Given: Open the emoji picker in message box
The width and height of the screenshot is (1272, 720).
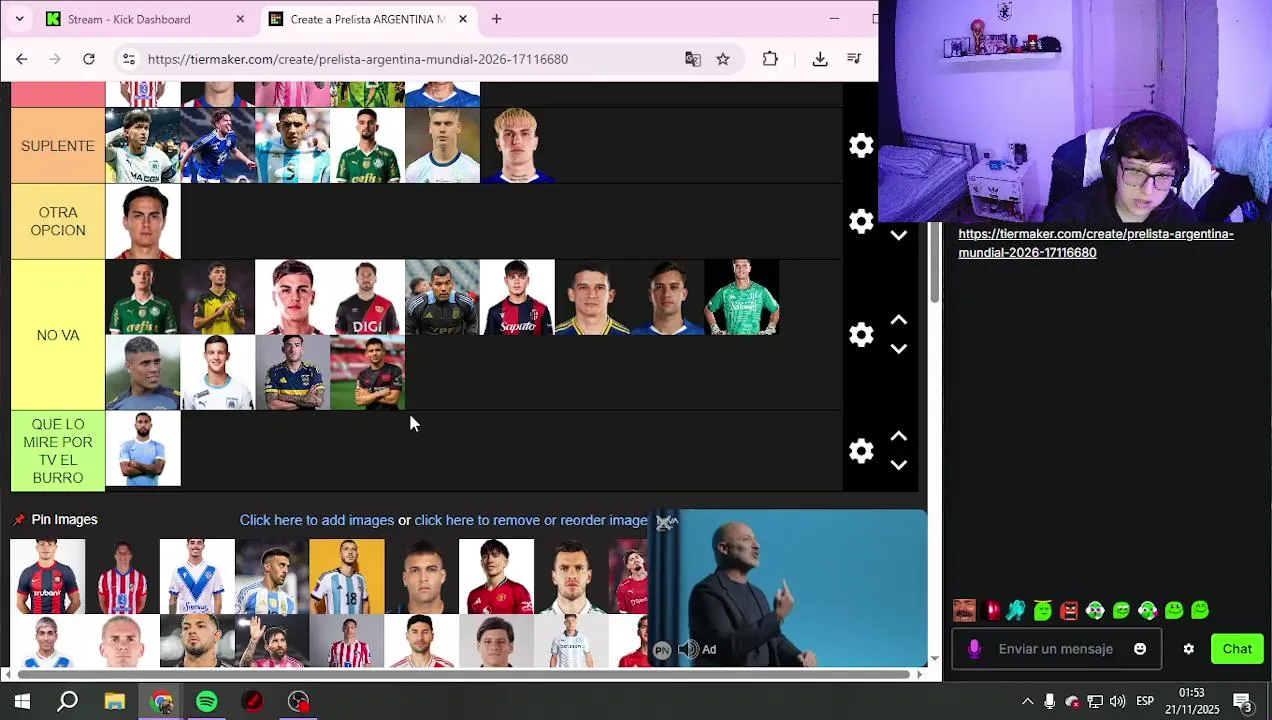Looking at the screenshot, I should [x=1140, y=649].
